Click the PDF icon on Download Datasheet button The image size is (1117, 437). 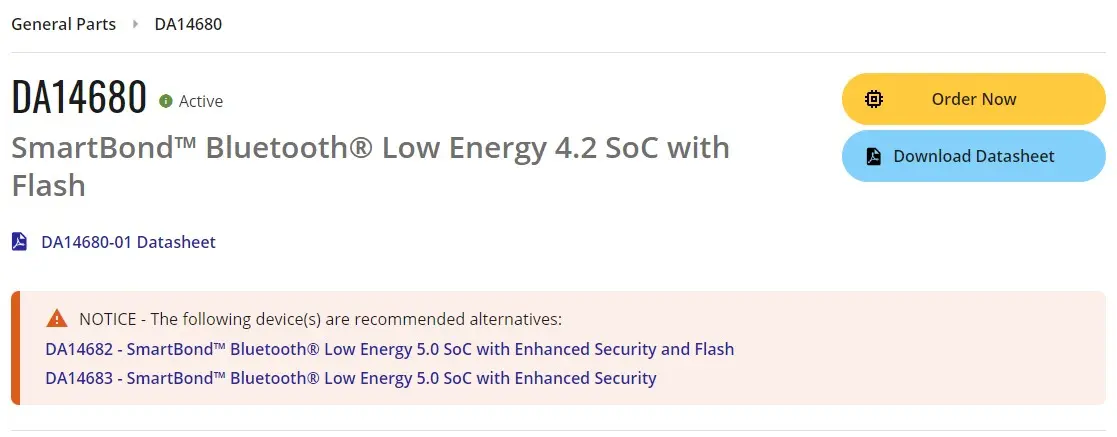tap(874, 156)
